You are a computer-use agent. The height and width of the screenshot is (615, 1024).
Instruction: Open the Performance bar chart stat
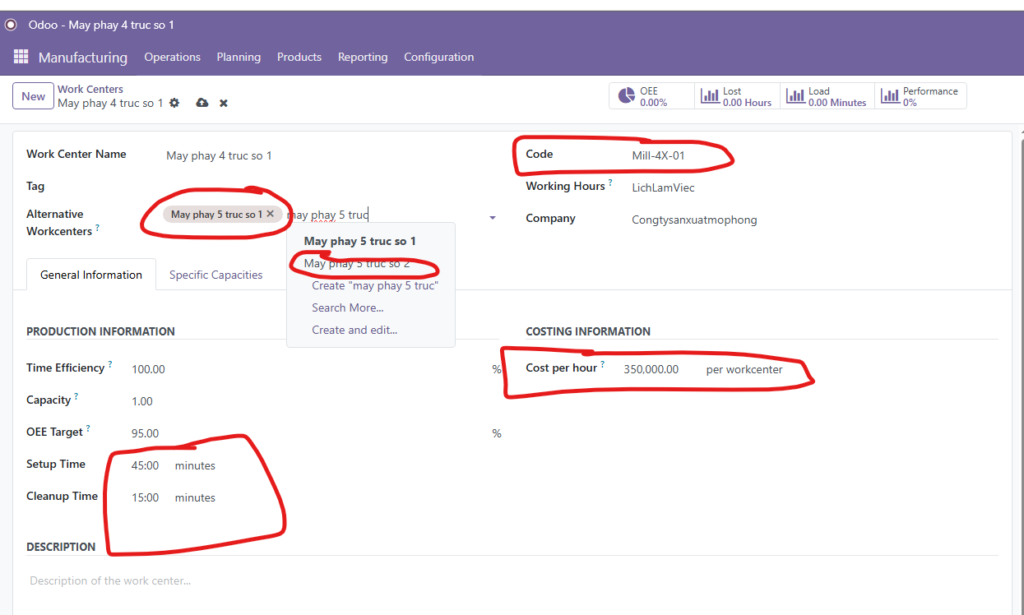pos(920,96)
